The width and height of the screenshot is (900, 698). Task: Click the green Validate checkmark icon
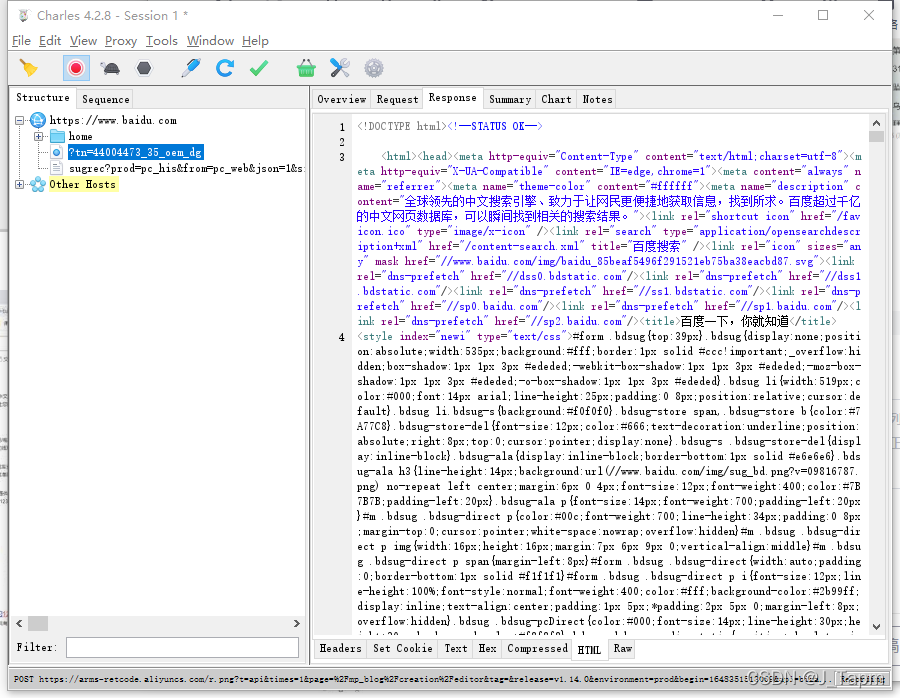click(259, 68)
